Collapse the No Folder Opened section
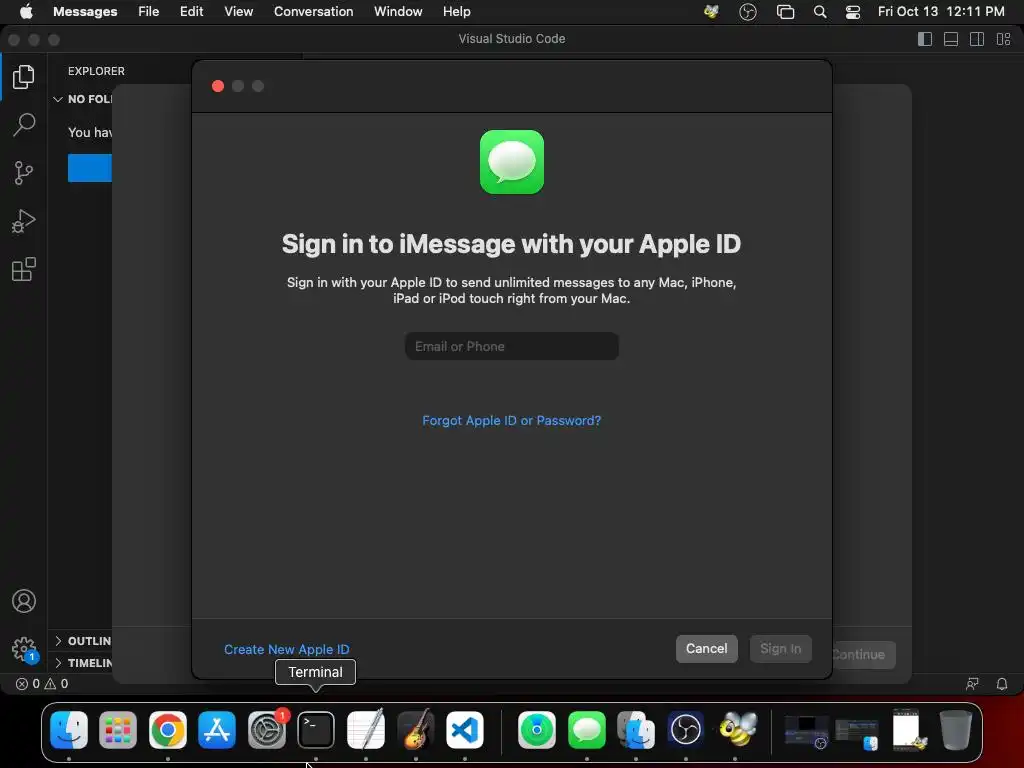Image resolution: width=1024 pixels, height=768 pixels. click(83, 99)
